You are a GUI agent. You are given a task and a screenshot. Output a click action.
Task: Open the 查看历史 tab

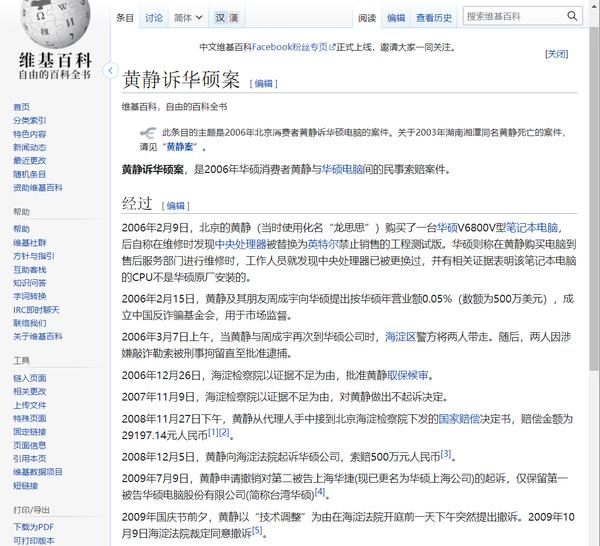434,18
